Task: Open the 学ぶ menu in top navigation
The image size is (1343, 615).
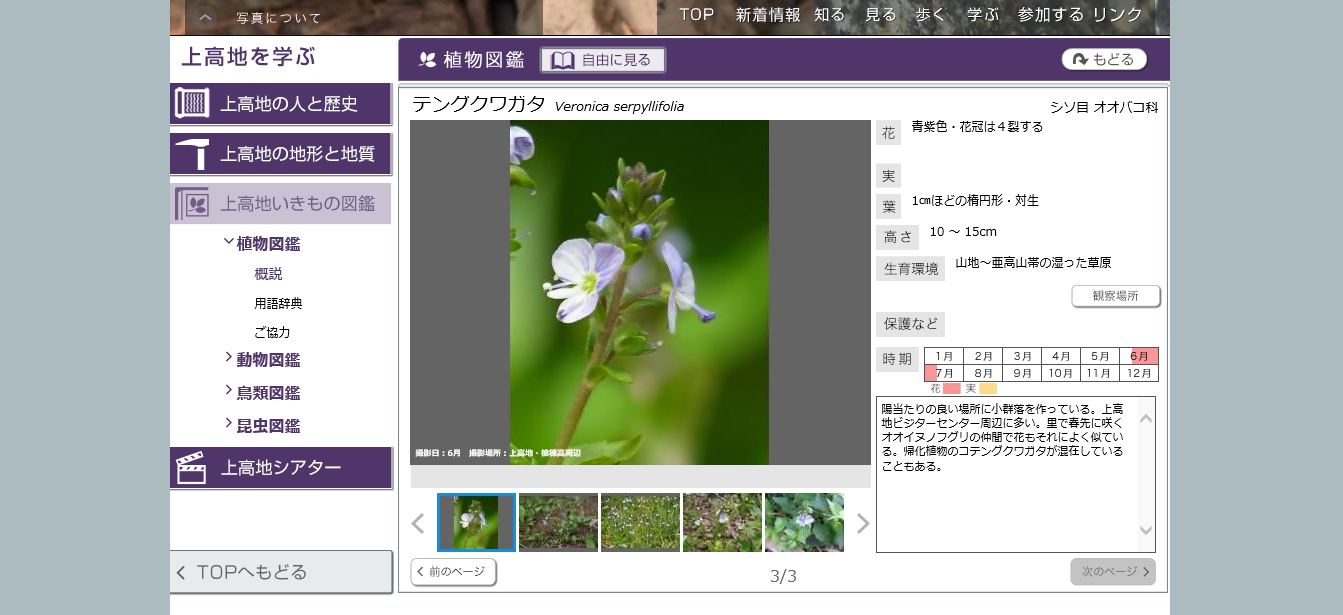Action: (983, 15)
